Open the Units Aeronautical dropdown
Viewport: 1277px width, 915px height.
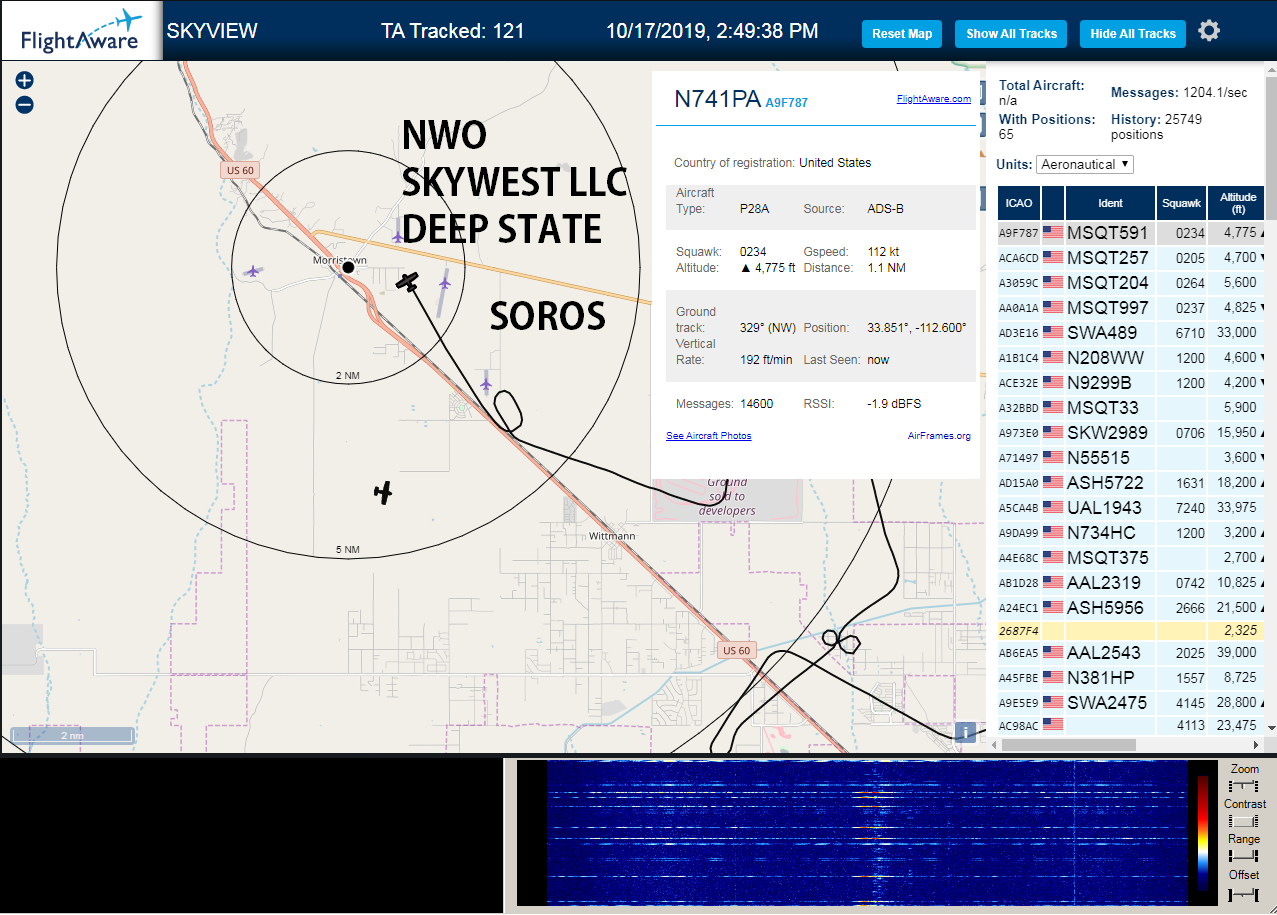tap(1085, 164)
